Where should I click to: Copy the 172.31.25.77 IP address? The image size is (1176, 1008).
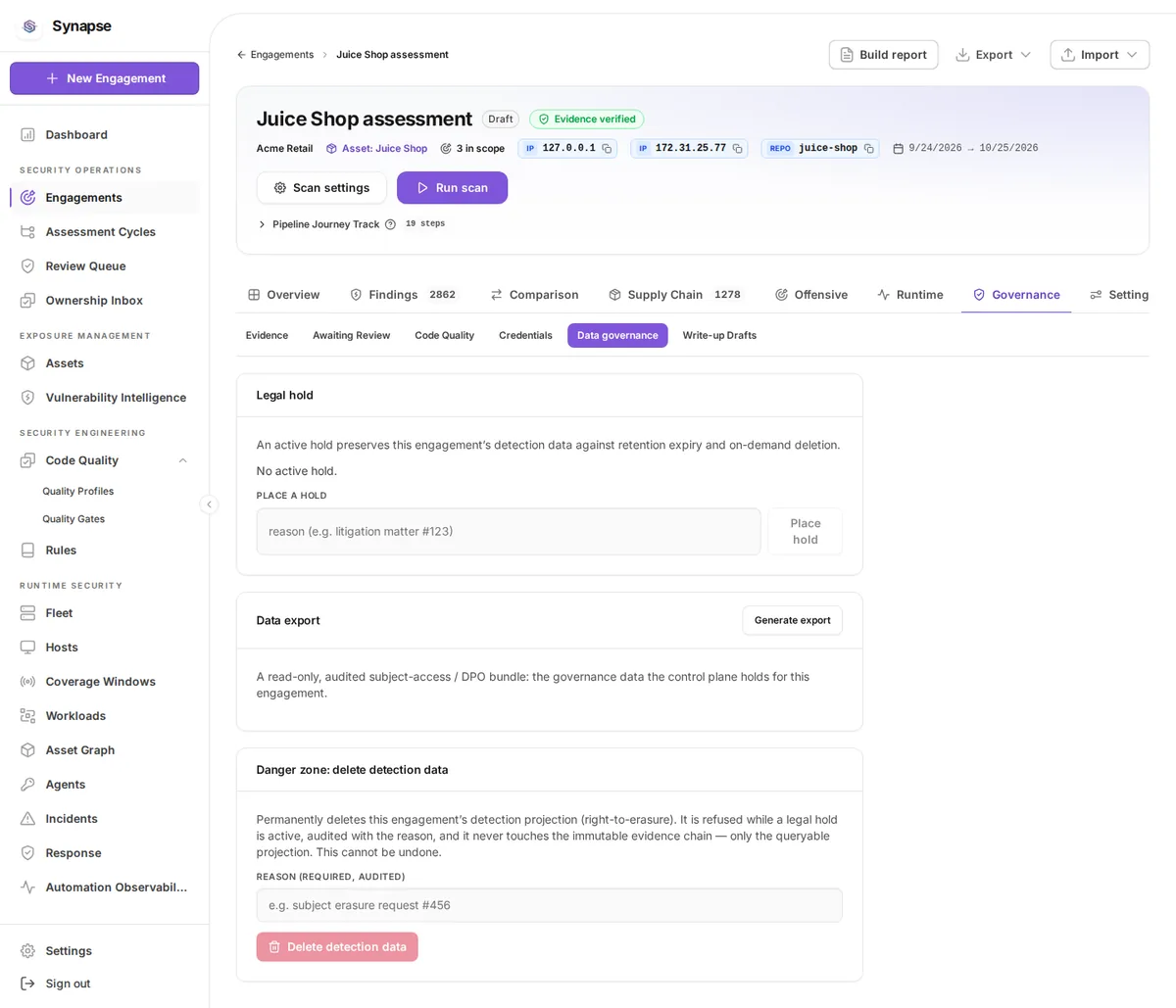click(x=737, y=149)
